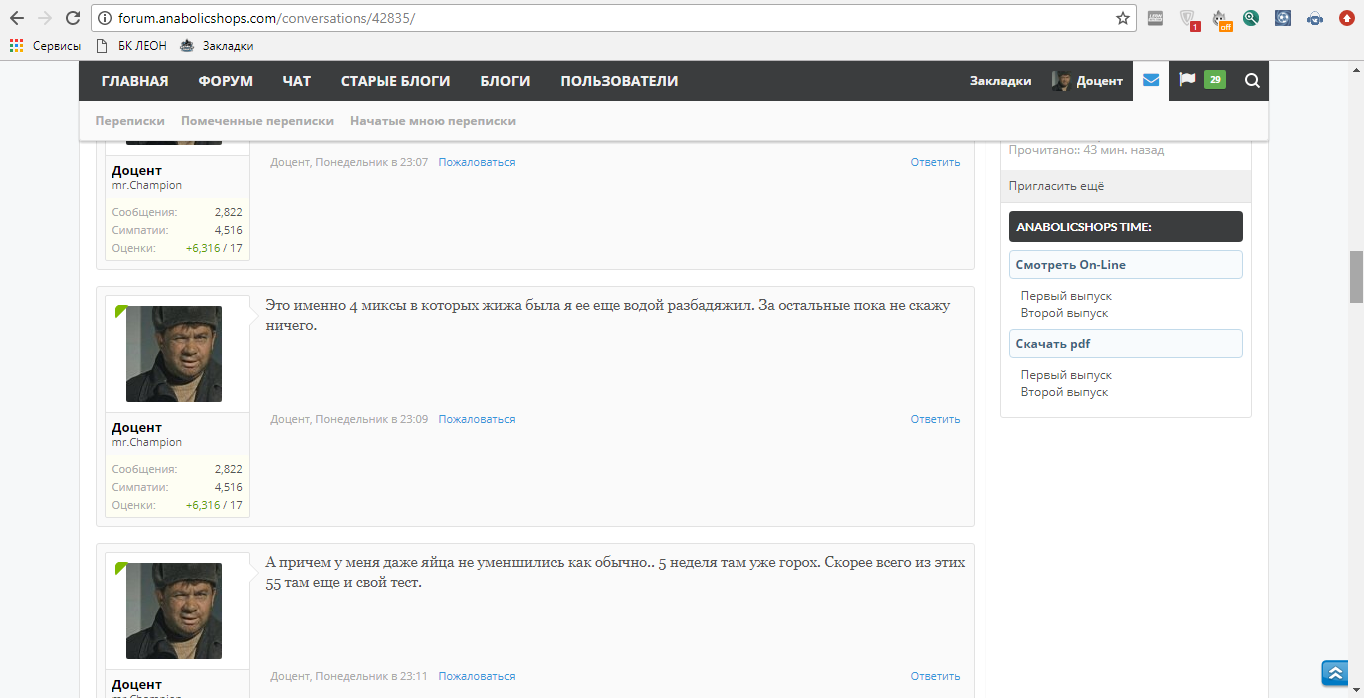Viewport: 1364px width, 698px height.
Task: Open the green magnifier extension icon
Action: click(1251, 18)
